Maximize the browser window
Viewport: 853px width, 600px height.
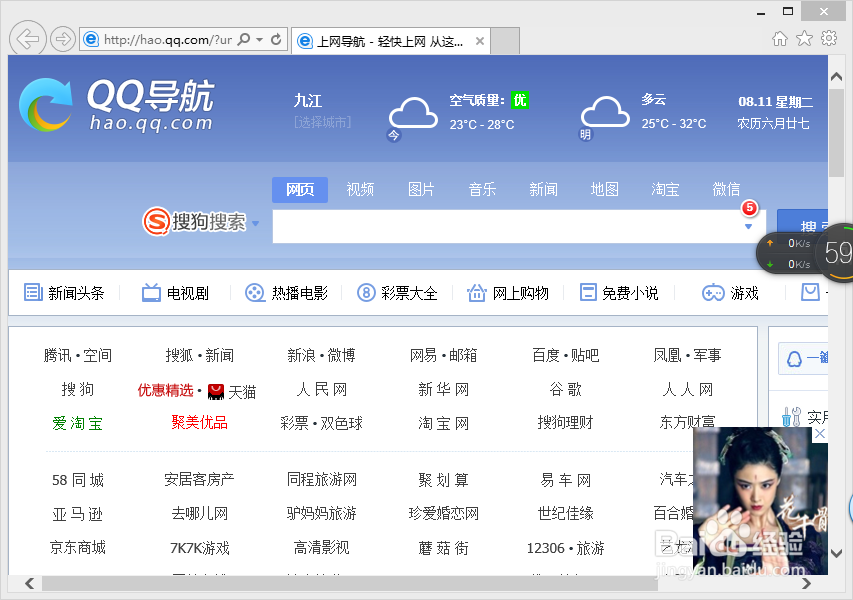pos(788,11)
